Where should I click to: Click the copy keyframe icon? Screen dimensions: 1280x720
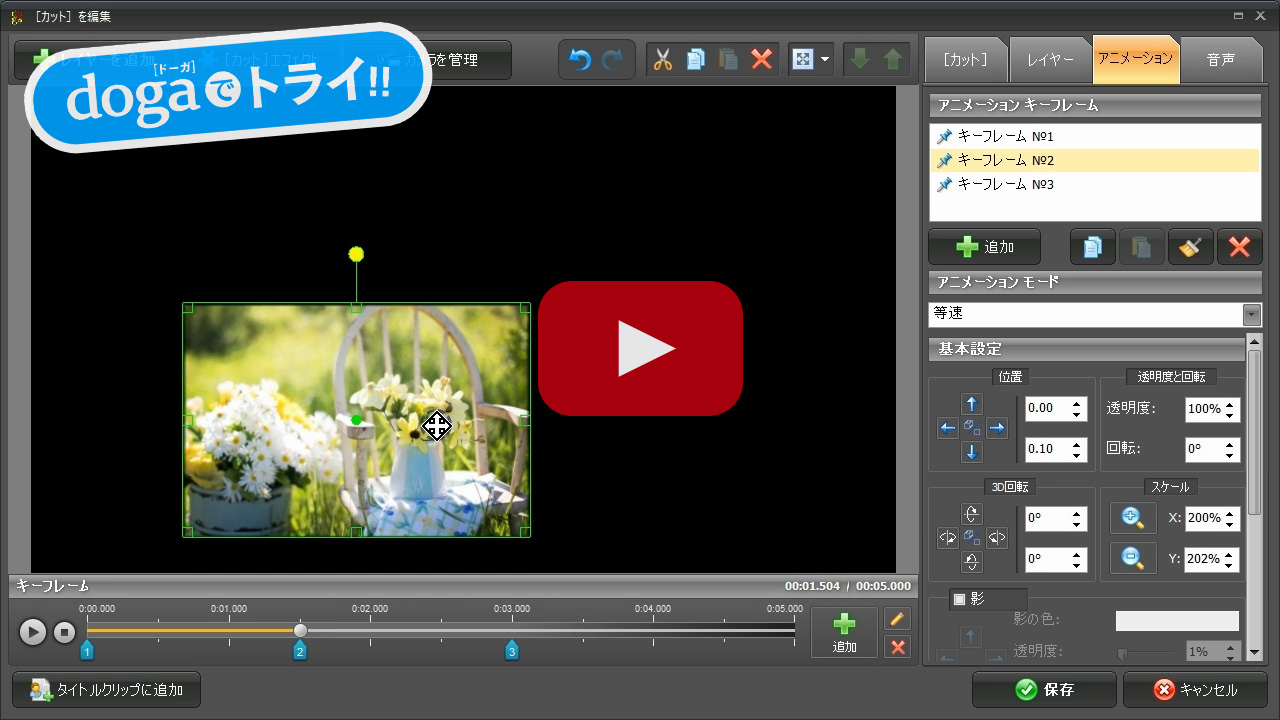[x=1092, y=246]
